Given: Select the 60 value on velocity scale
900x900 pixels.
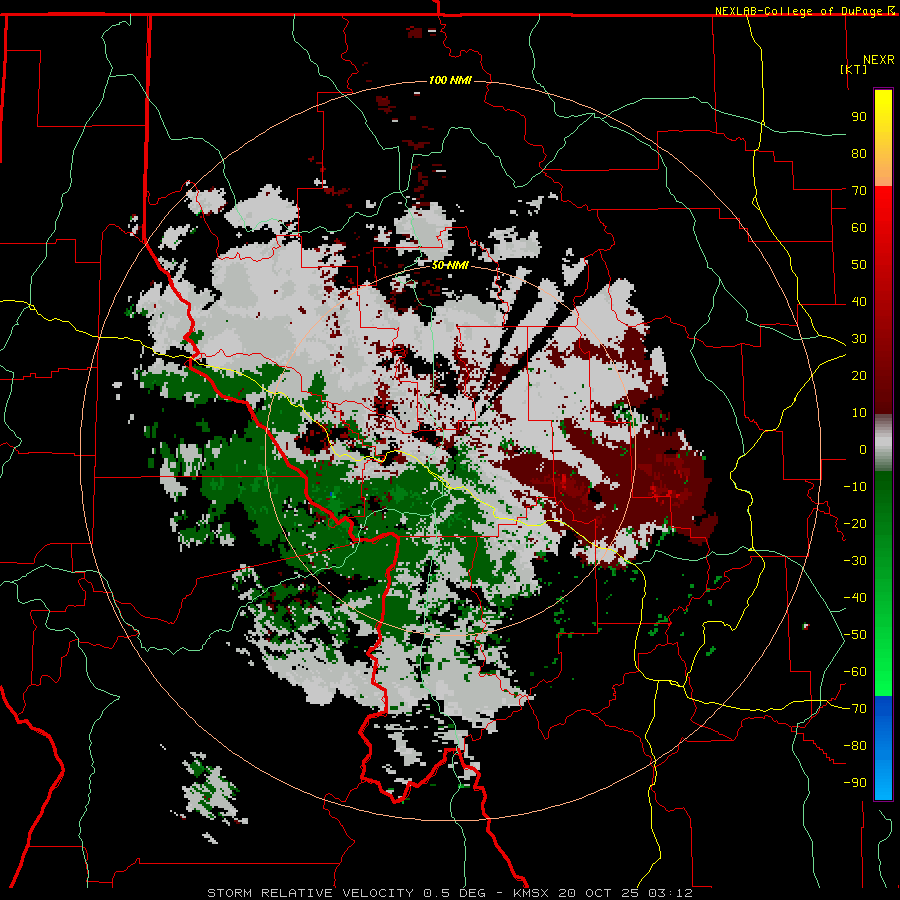Looking at the screenshot, I should 859,228.
